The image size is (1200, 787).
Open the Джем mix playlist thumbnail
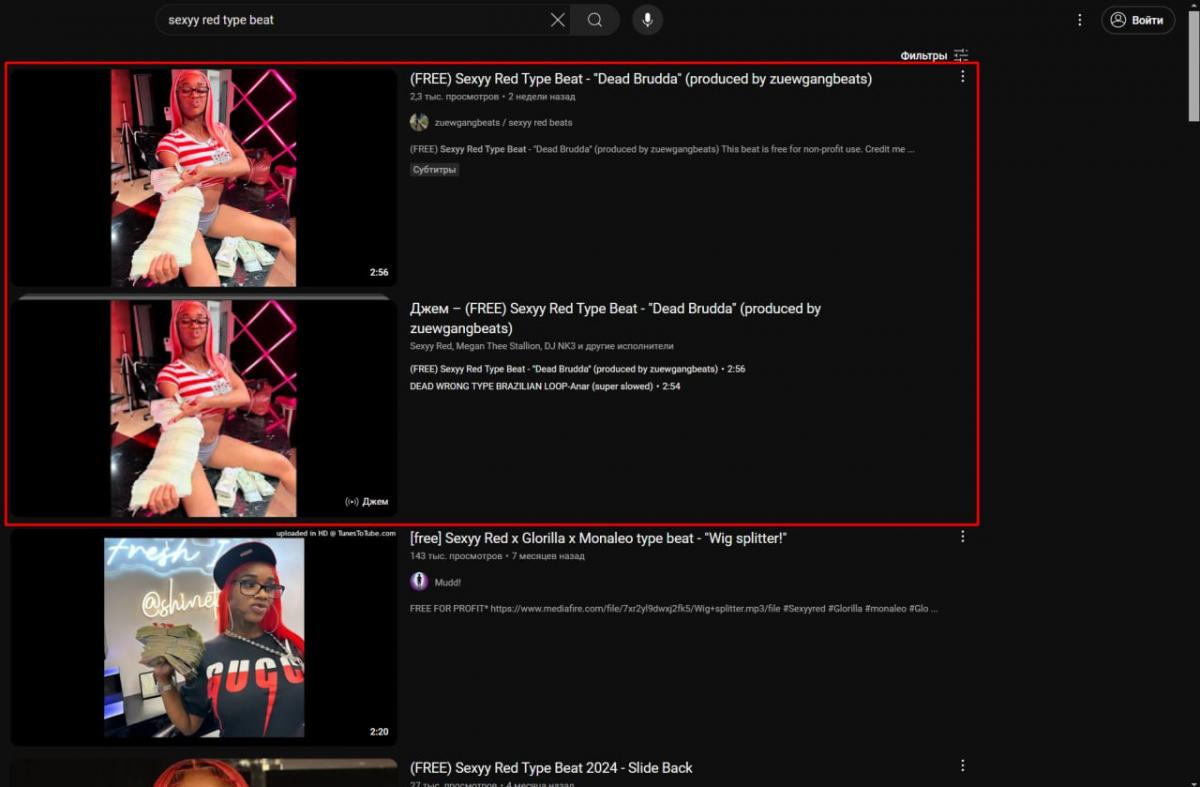pos(204,407)
